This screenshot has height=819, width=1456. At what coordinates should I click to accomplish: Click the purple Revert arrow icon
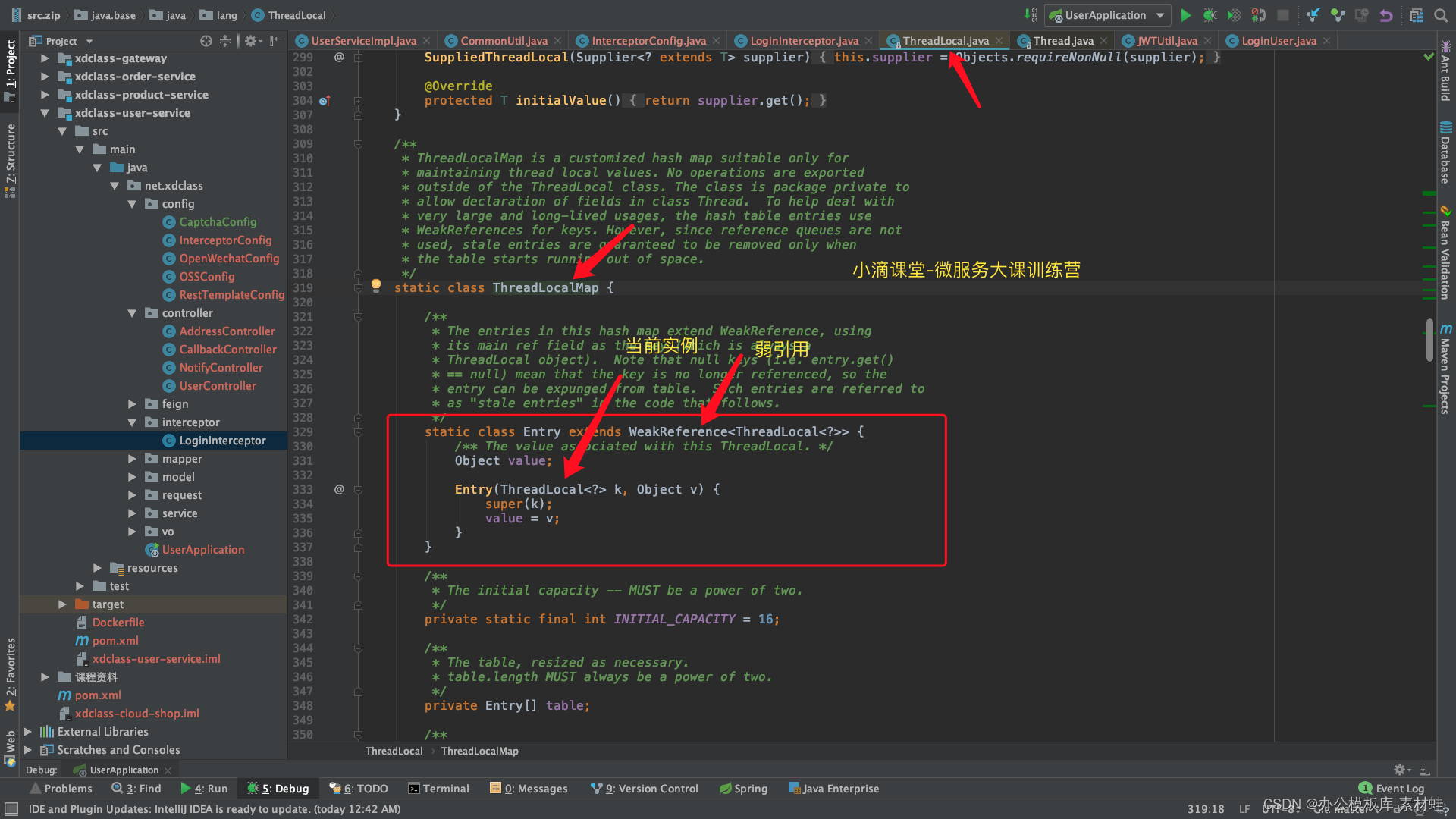(x=1386, y=15)
